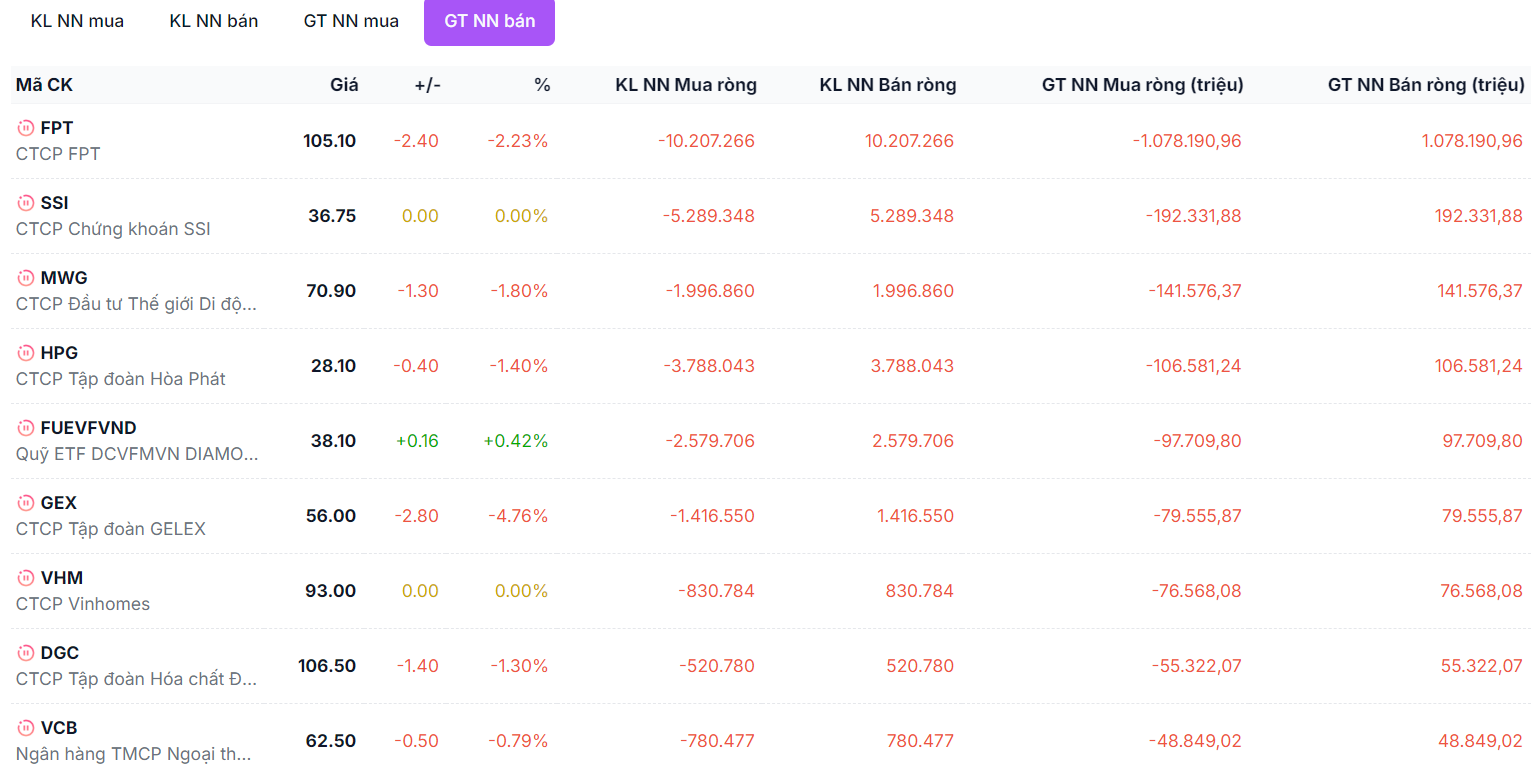The width and height of the screenshot is (1537, 772).
Task: Click the CTCP Vinhomes company name
Action: click(x=83, y=604)
